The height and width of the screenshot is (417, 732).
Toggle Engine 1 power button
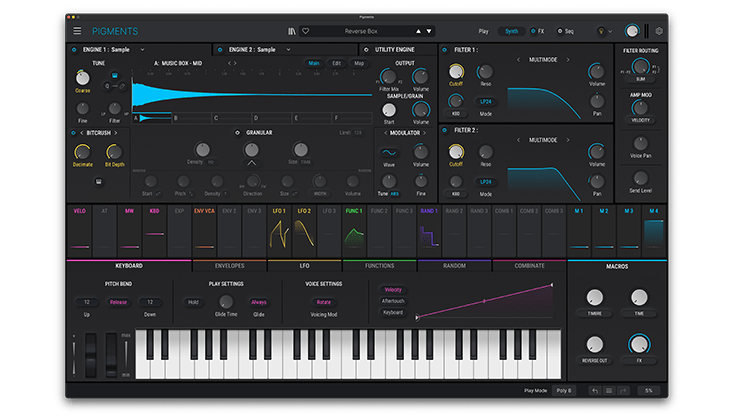[74, 49]
